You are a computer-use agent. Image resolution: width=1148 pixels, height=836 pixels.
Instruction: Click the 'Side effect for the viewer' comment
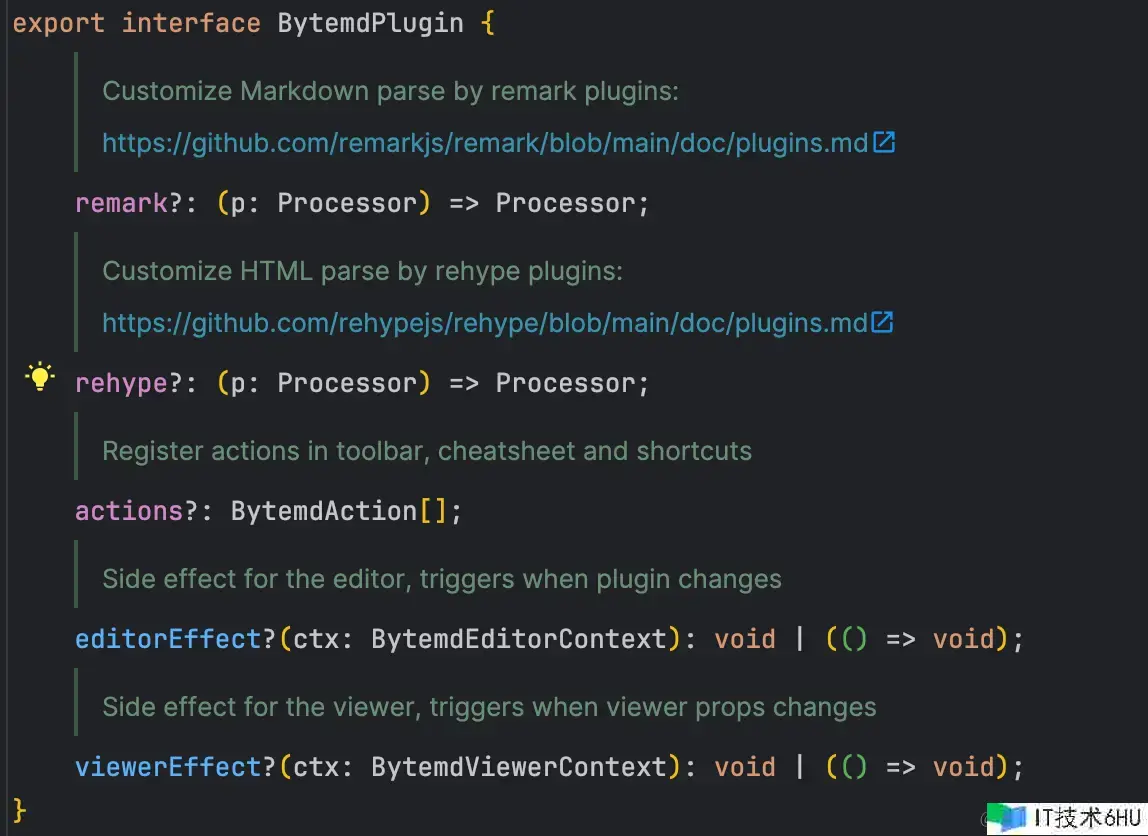pos(489,707)
